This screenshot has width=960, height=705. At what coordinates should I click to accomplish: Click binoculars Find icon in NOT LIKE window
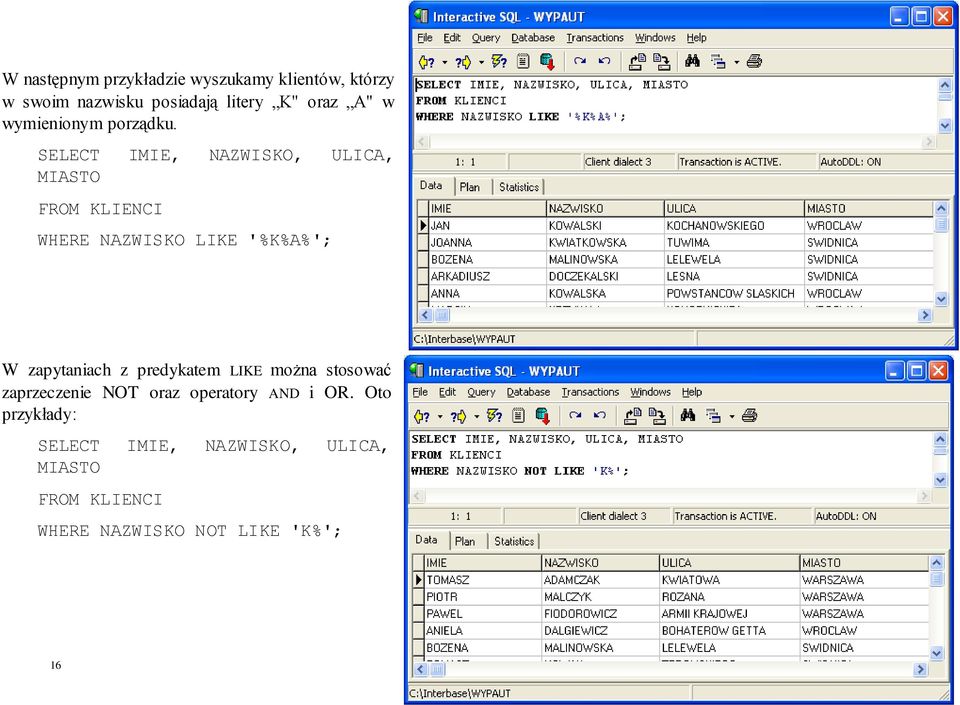(x=688, y=415)
